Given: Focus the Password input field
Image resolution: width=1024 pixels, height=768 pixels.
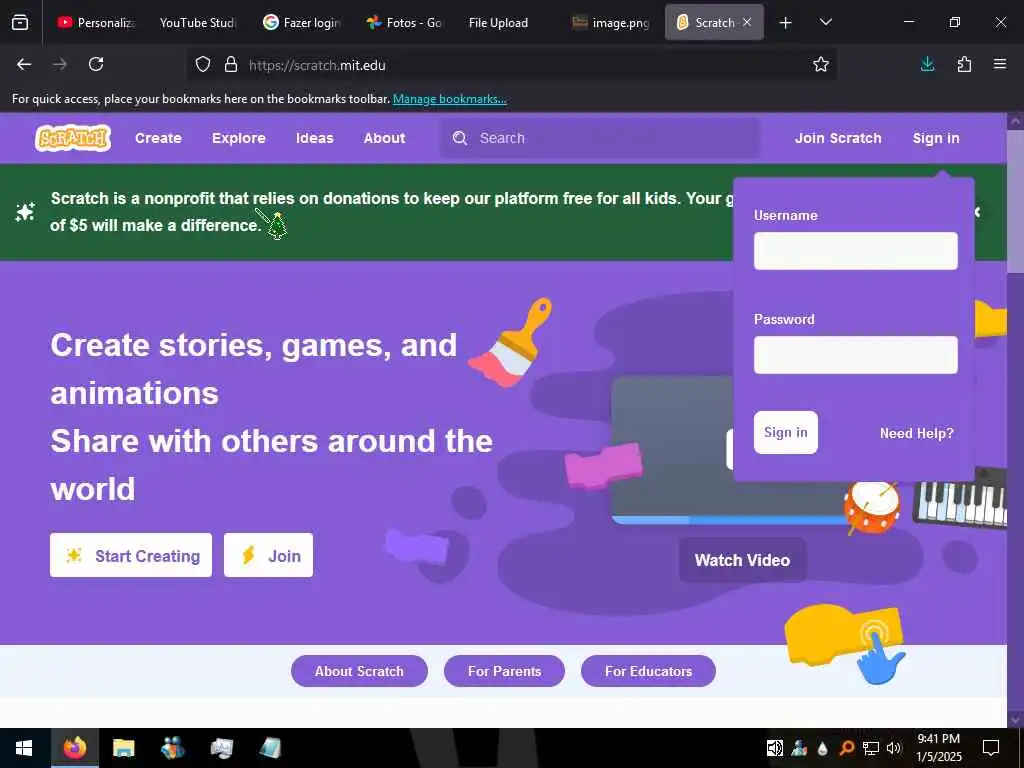Looking at the screenshot, I should pos(856,355).
